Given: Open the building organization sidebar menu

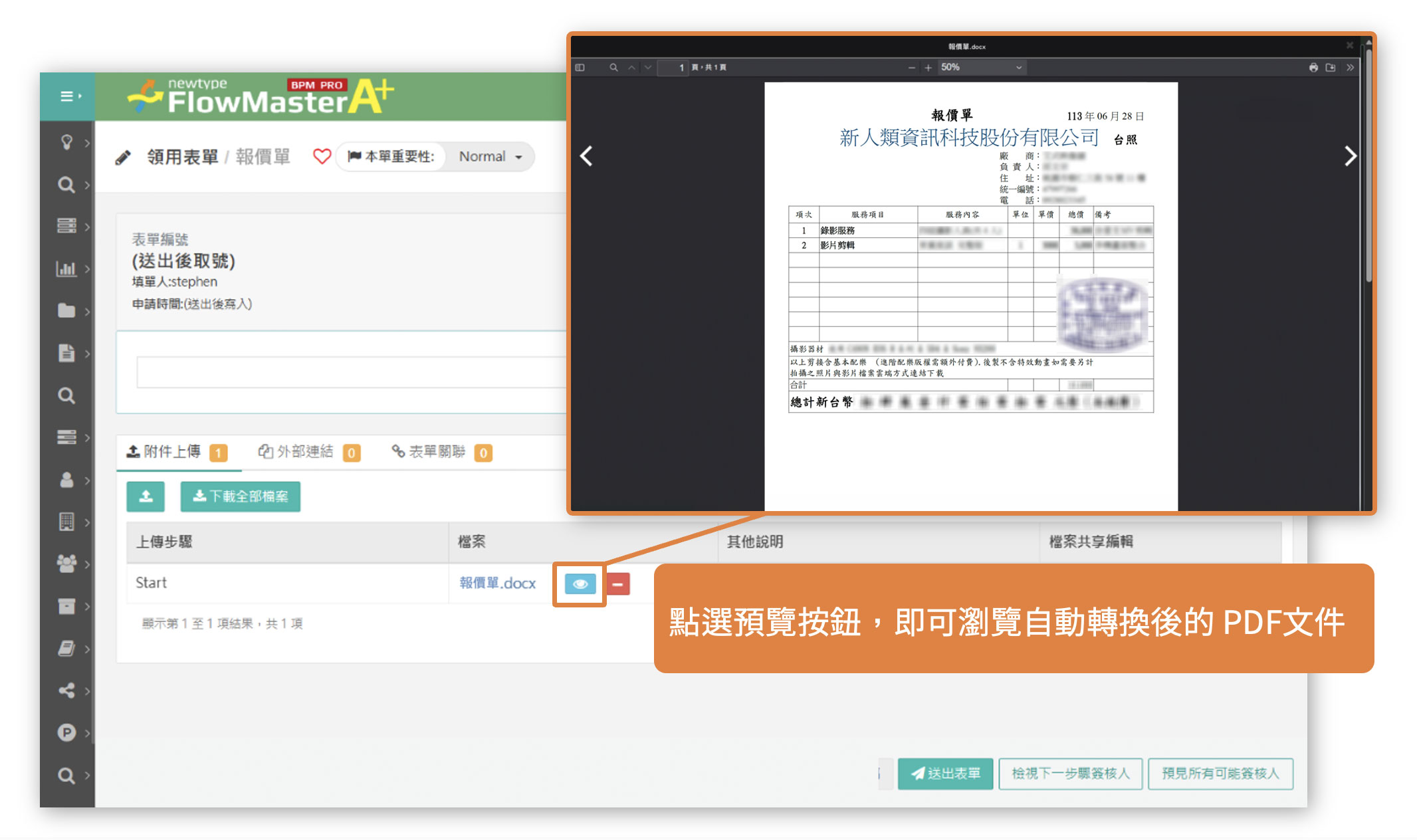Looking at the screenshot, I should 66,522.
